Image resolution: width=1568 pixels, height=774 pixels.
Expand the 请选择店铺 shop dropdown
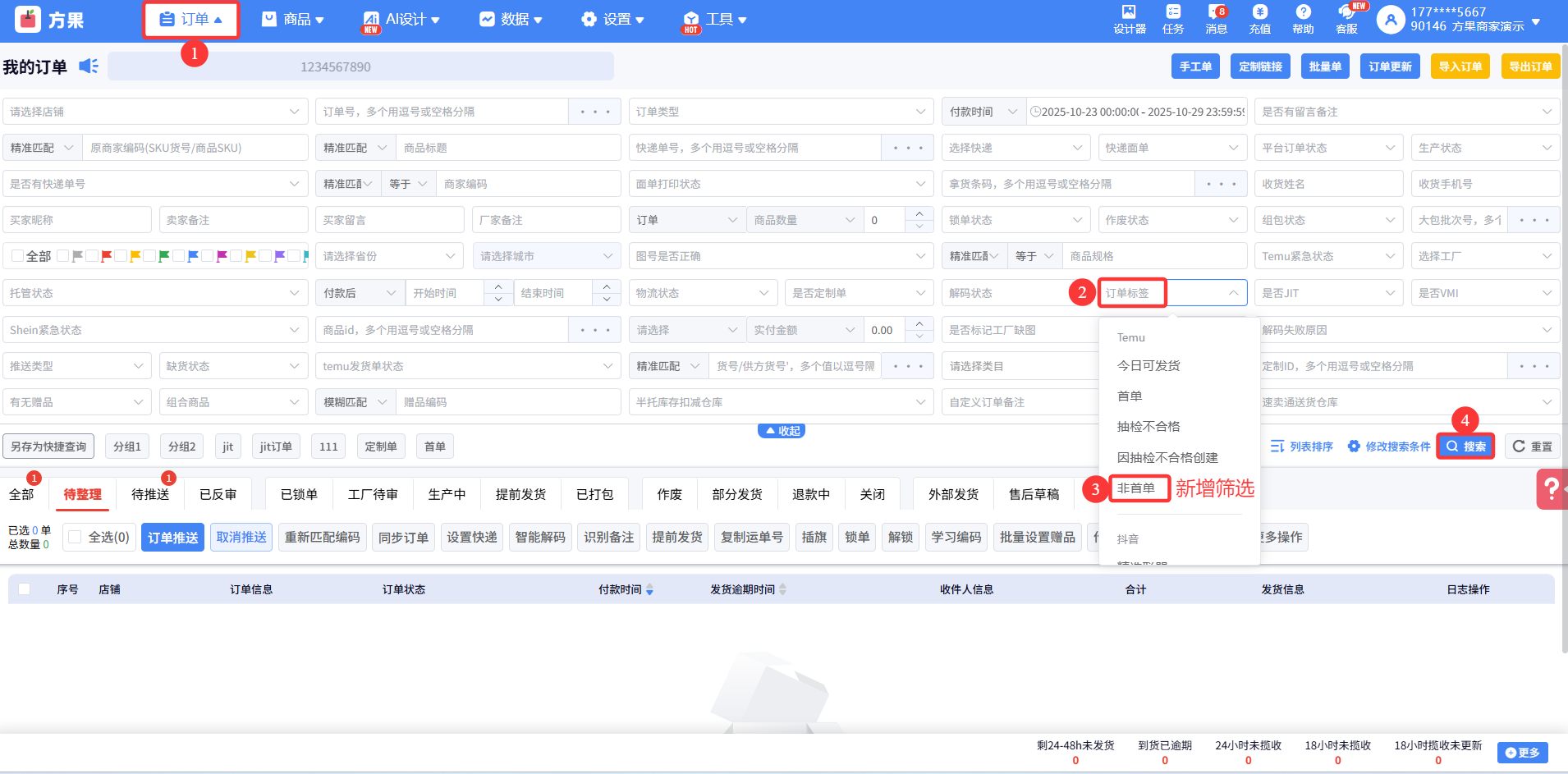(154, 112)
